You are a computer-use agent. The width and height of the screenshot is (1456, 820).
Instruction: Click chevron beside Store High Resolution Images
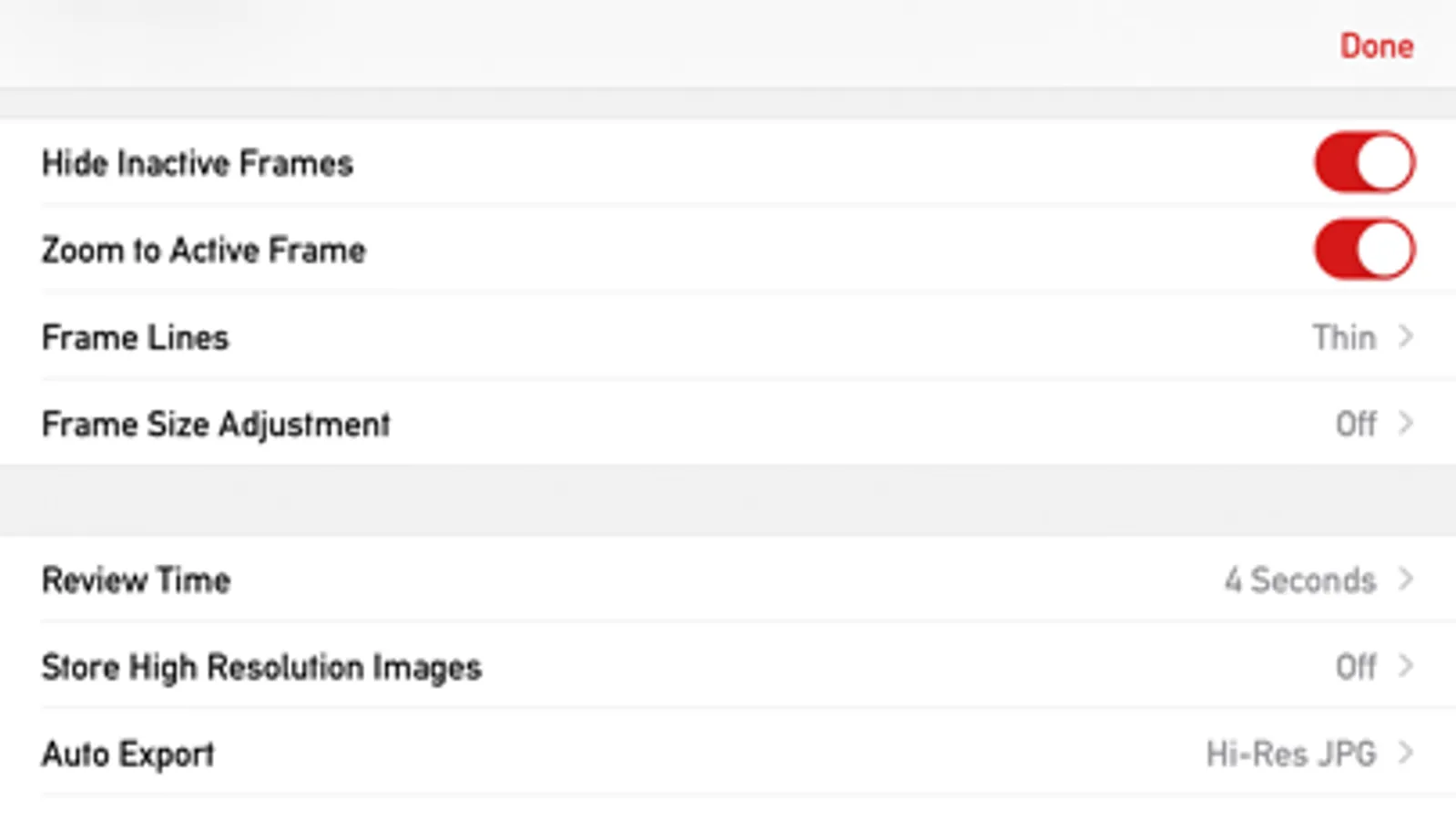click(1406, 666)
